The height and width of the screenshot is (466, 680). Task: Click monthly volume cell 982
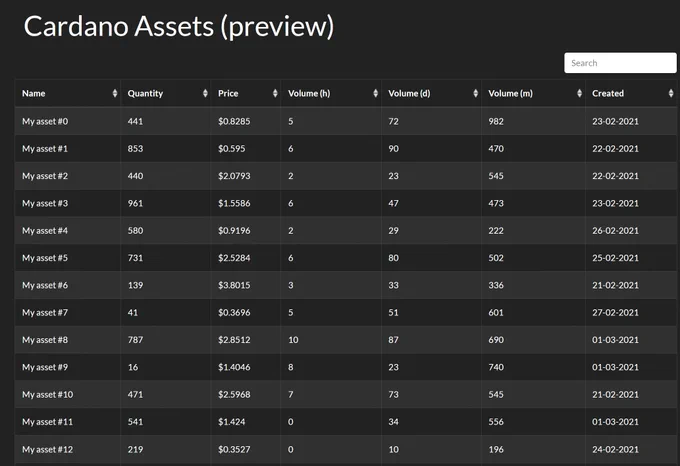[x=496, y=121]
